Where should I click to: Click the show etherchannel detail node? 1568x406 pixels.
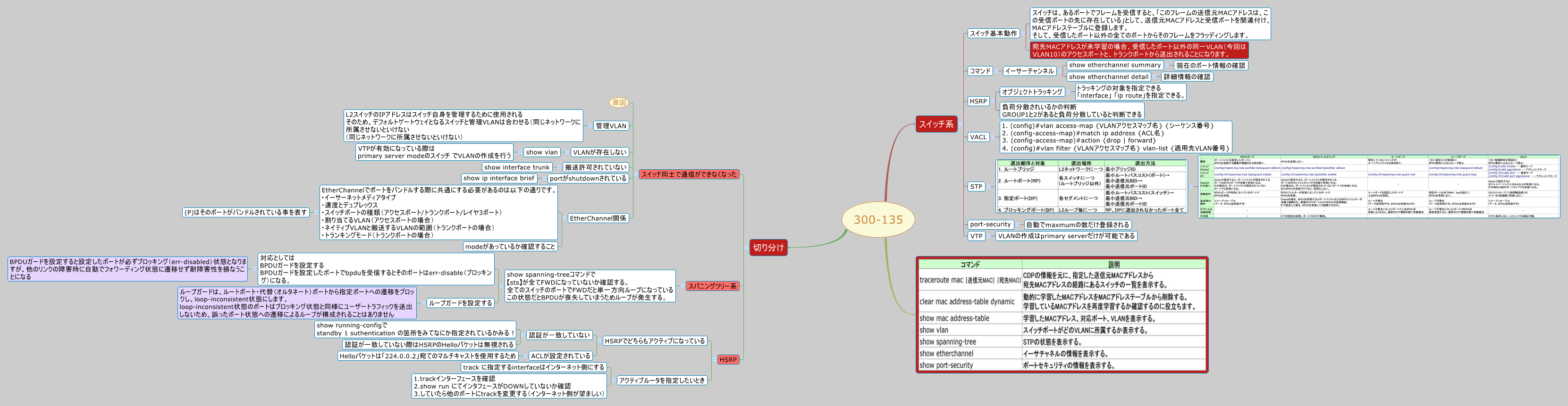[1108, 76]
